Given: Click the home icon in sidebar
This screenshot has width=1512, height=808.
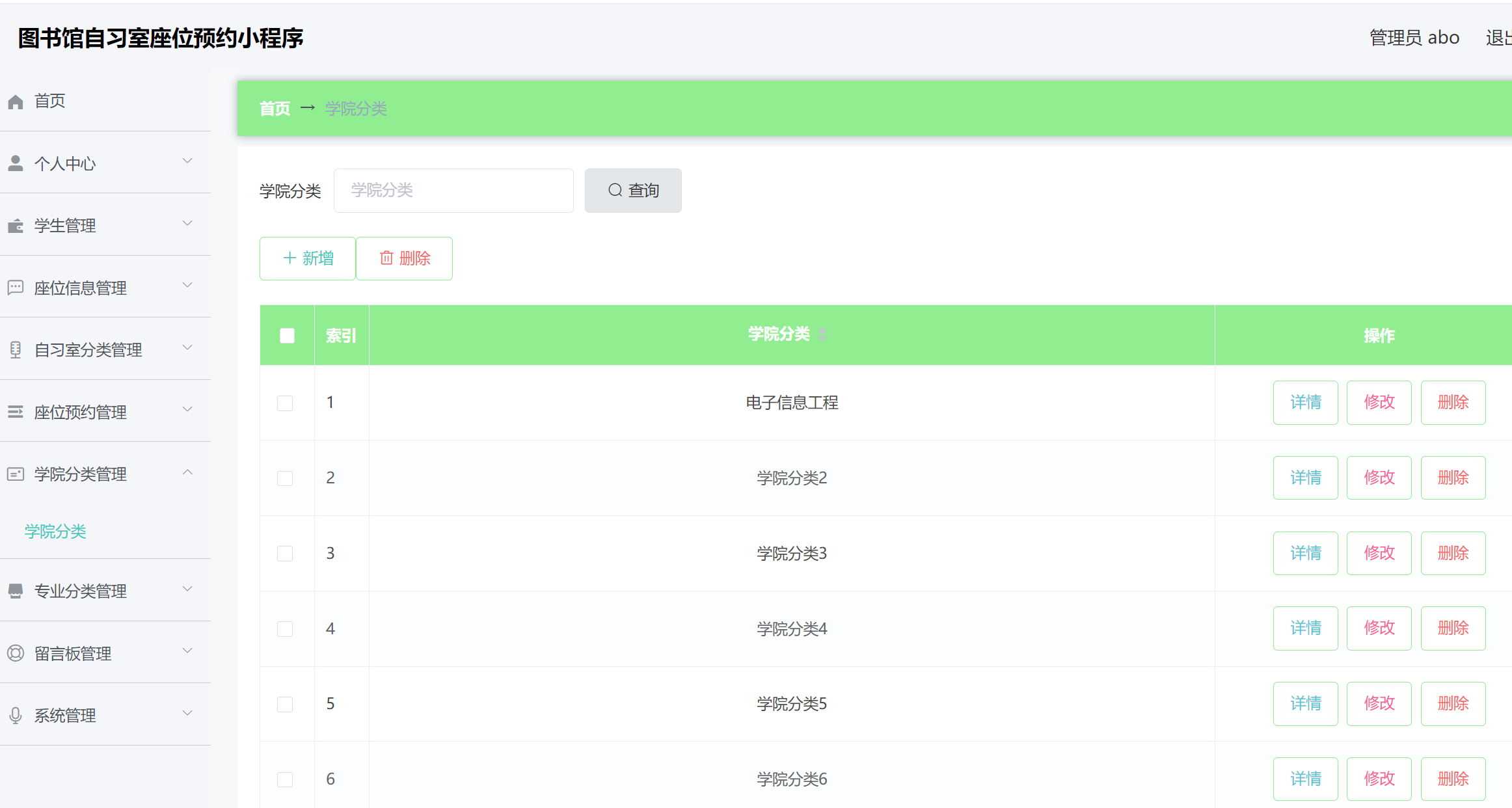Looking at the screenshot, I should [x=16, y=101].
